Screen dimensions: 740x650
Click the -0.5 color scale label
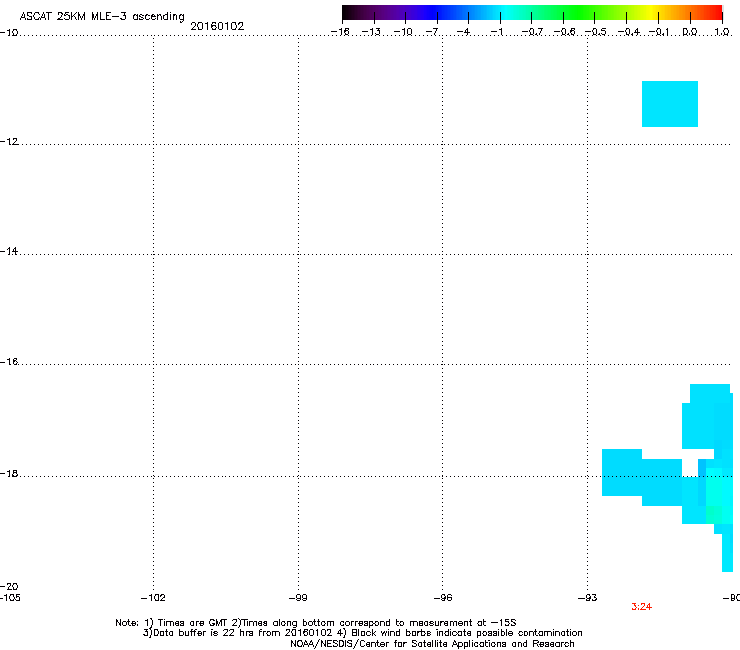coord(596,32)
